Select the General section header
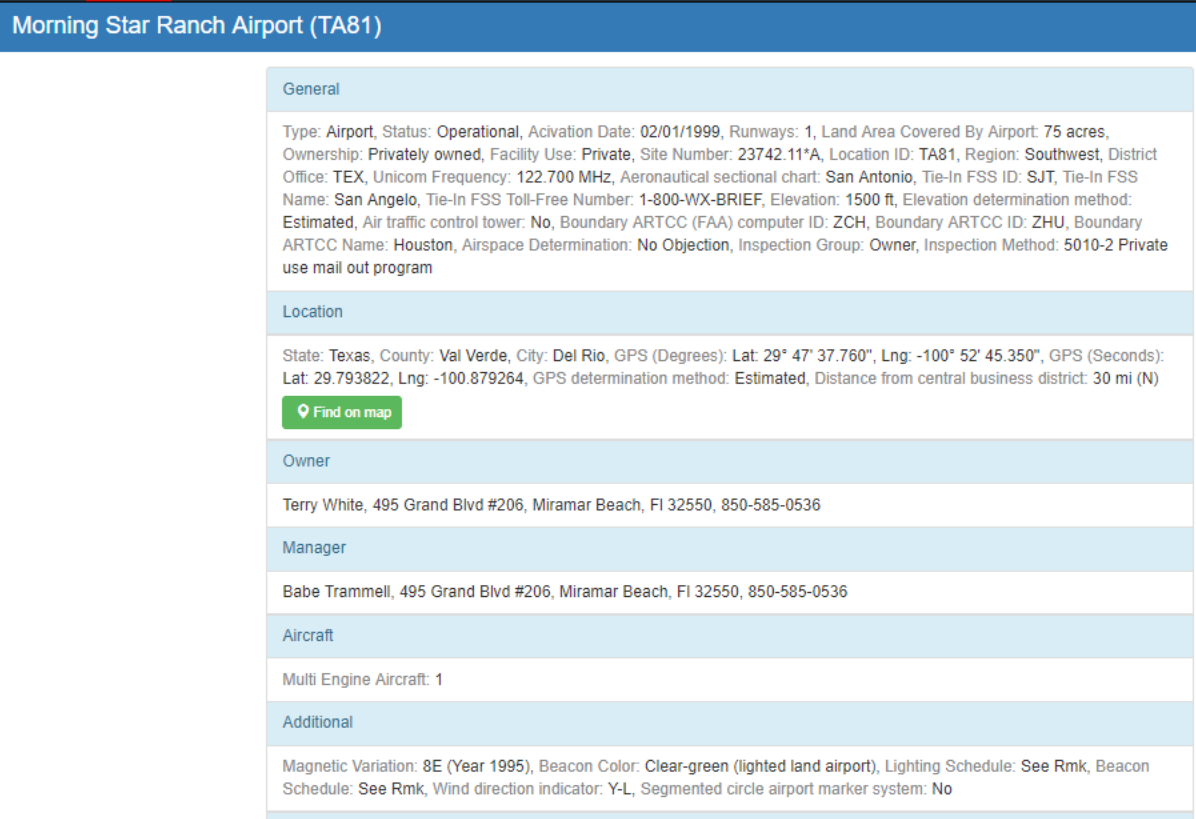The image size is (1196, 819). point(730,89)
